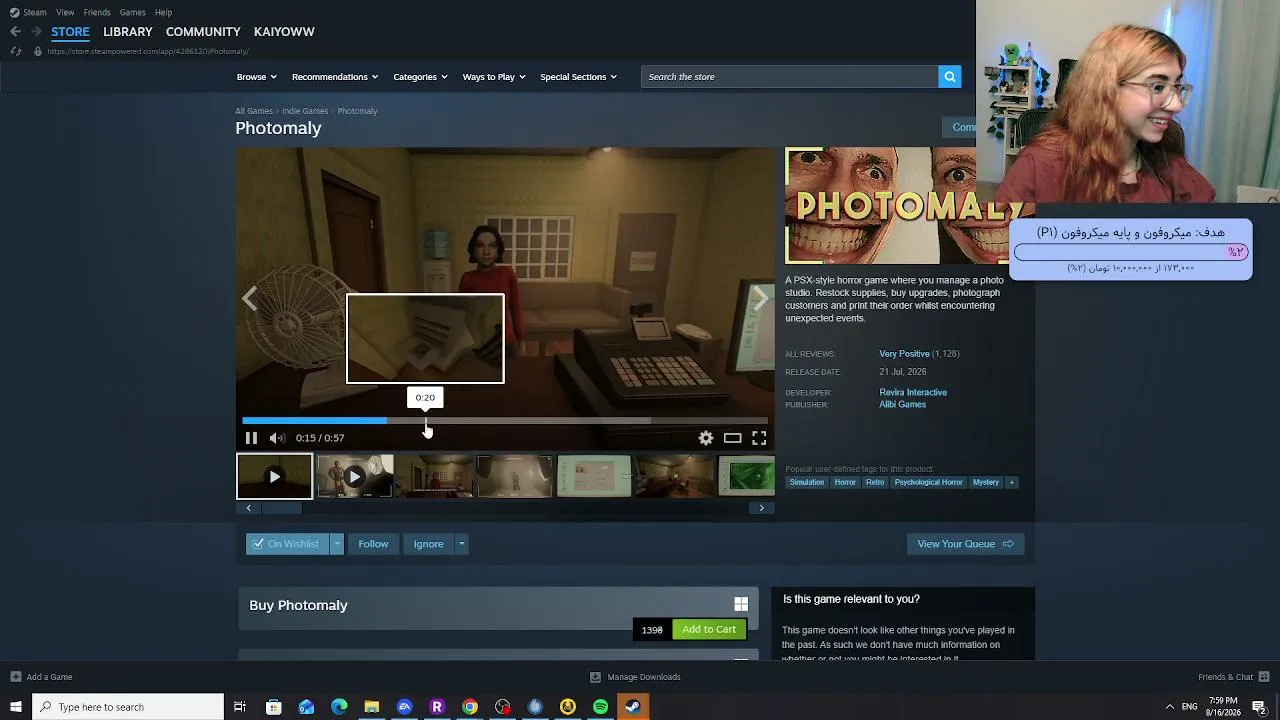This screenshot has width=1280, height=720.
Task: Click the plus icon beside Add a Game
Action: pyautogui.click(x=15, y=677)
